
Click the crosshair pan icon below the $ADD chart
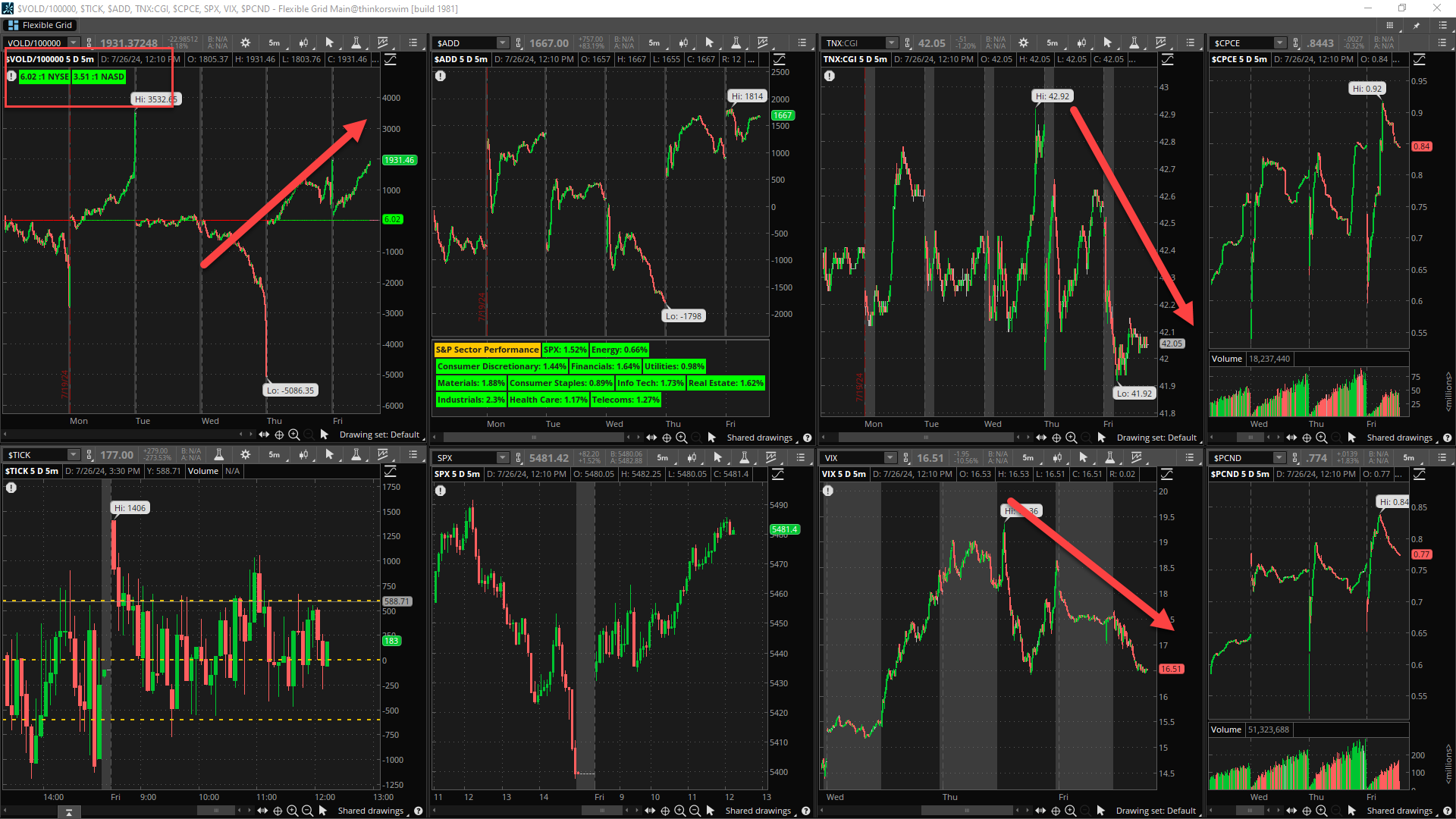667,438
